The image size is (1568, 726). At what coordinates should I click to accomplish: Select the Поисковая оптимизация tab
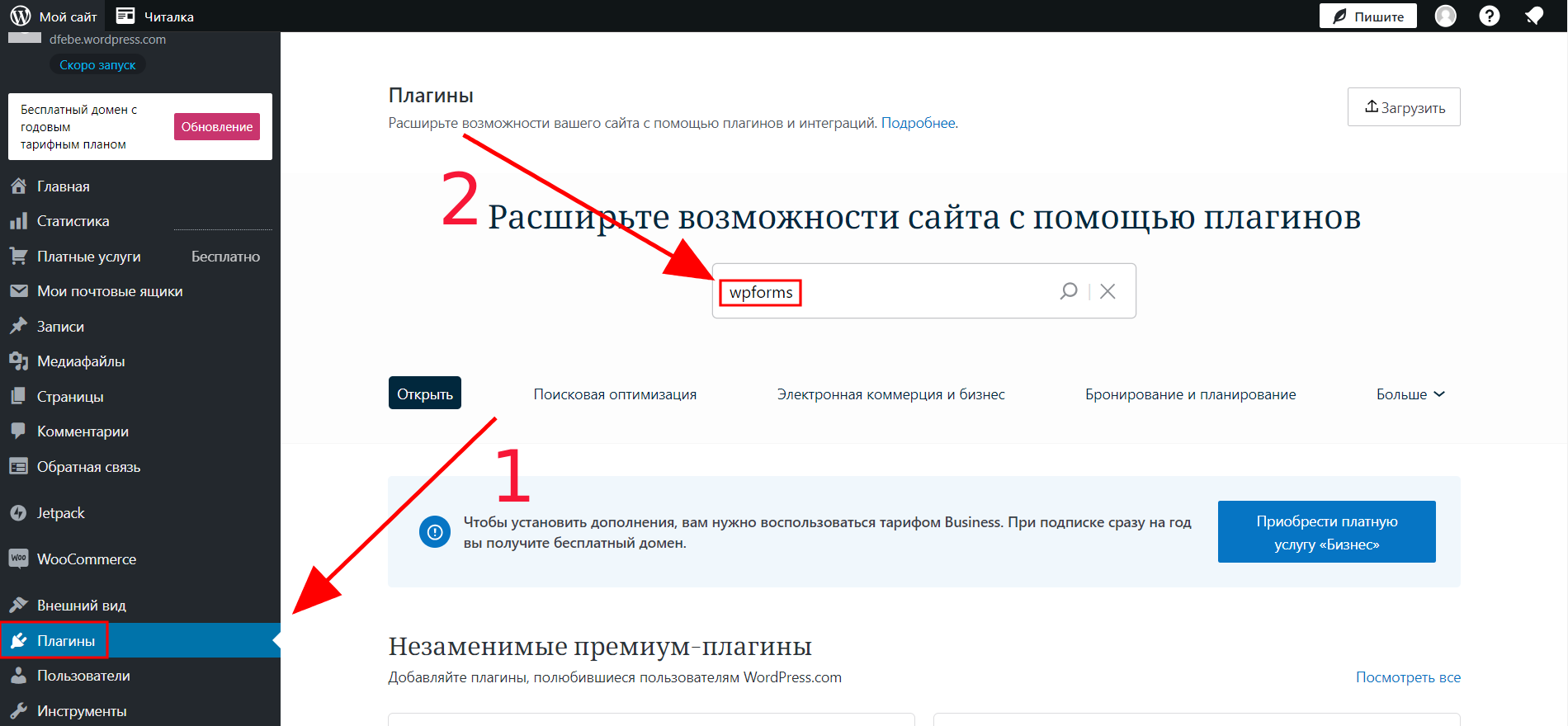pos(615,394)
